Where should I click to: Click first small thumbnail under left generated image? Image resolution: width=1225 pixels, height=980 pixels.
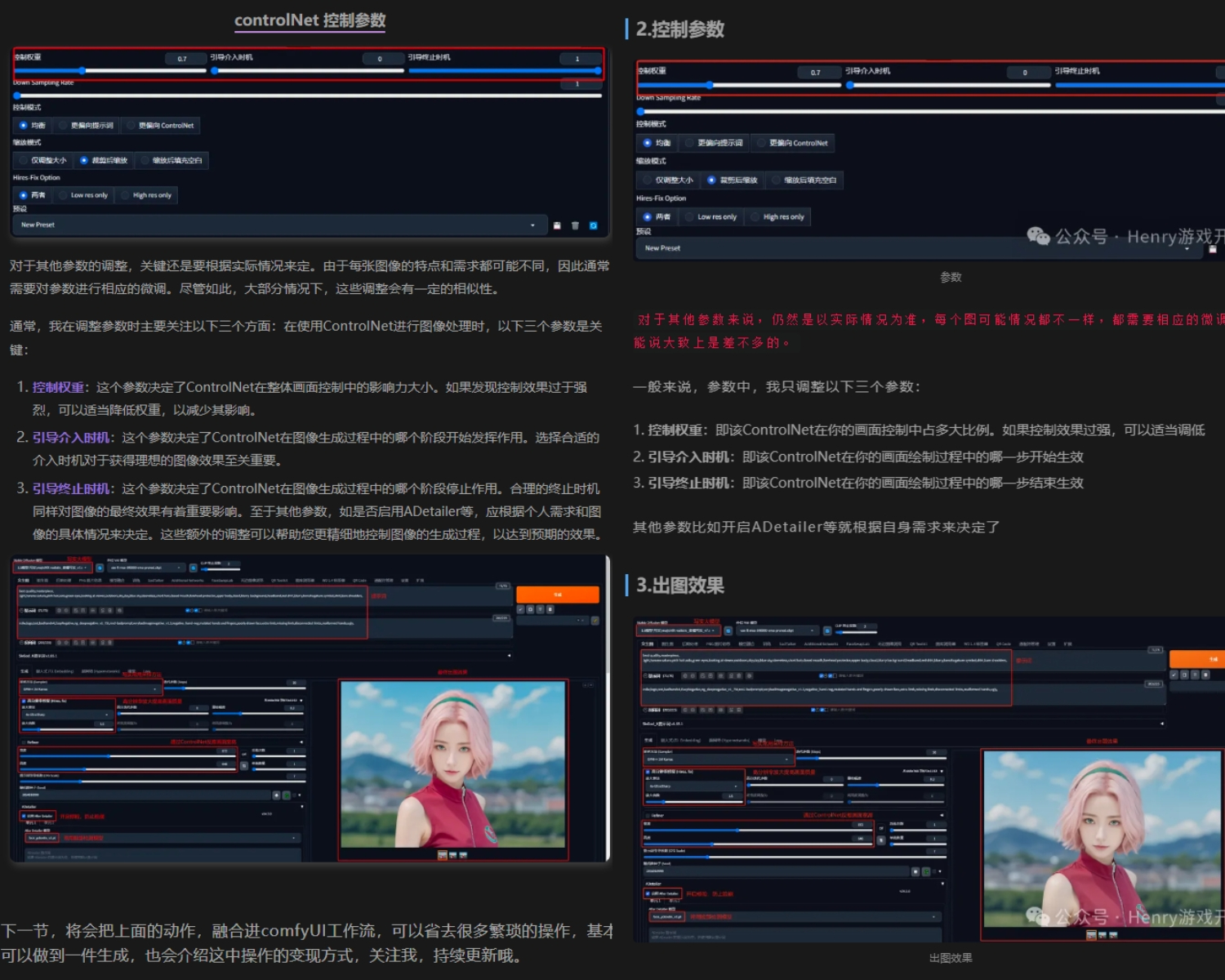coord(442,855)
